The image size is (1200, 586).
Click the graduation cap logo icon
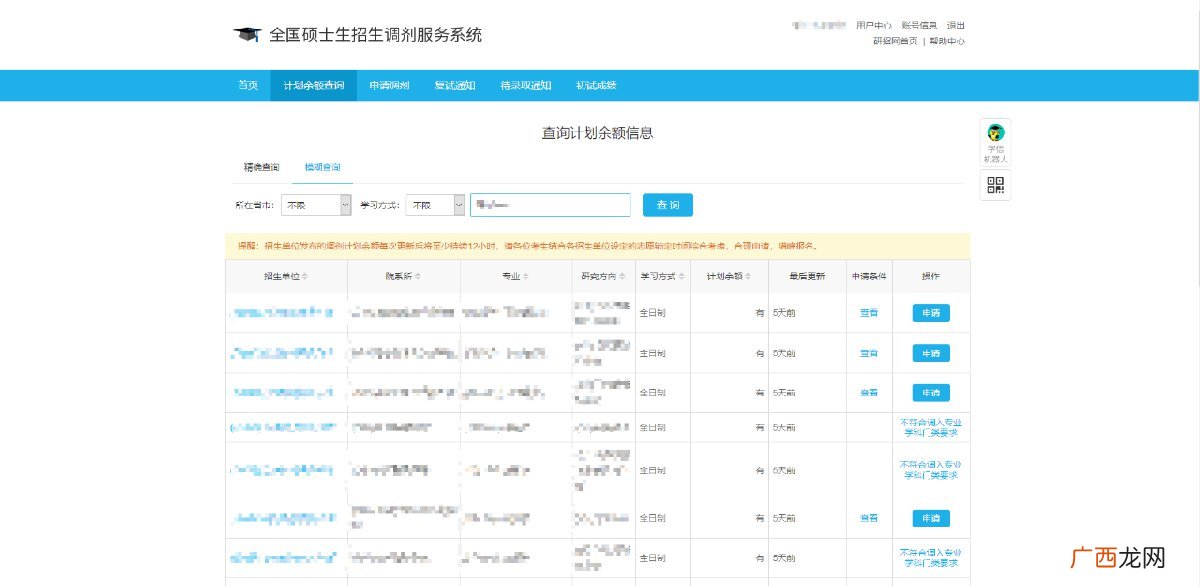247,35
